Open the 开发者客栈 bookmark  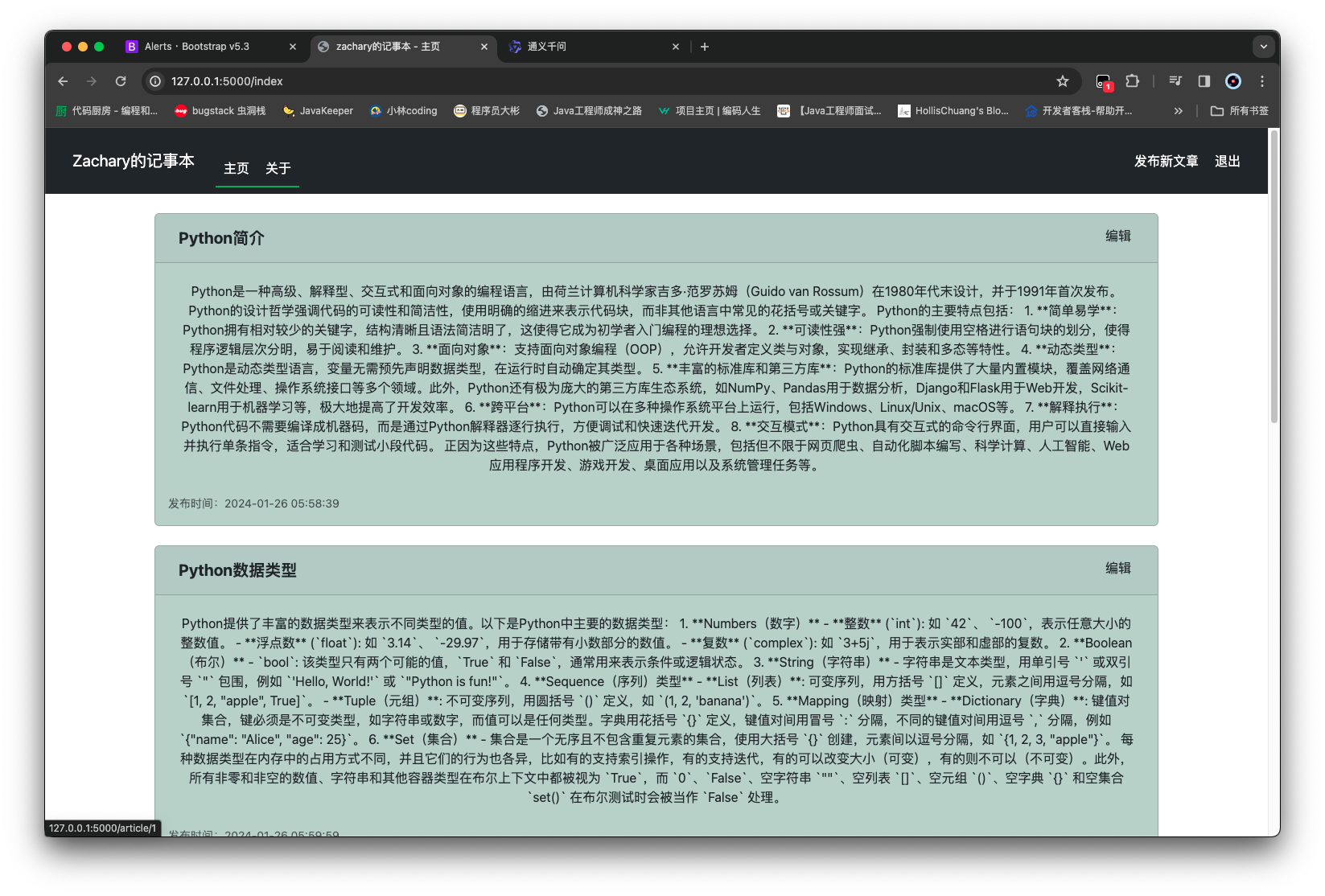pyautogui.click(x=1078, y=111)
